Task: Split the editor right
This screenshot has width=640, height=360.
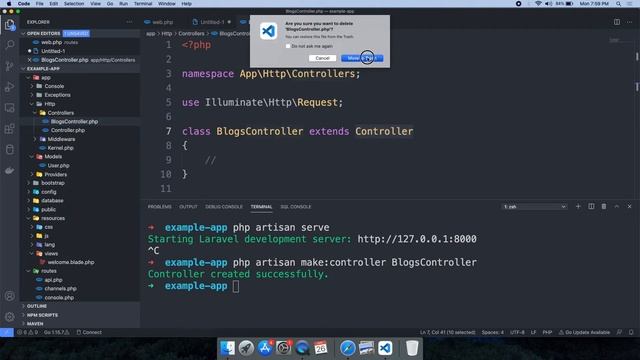Action: click(617, 22)
